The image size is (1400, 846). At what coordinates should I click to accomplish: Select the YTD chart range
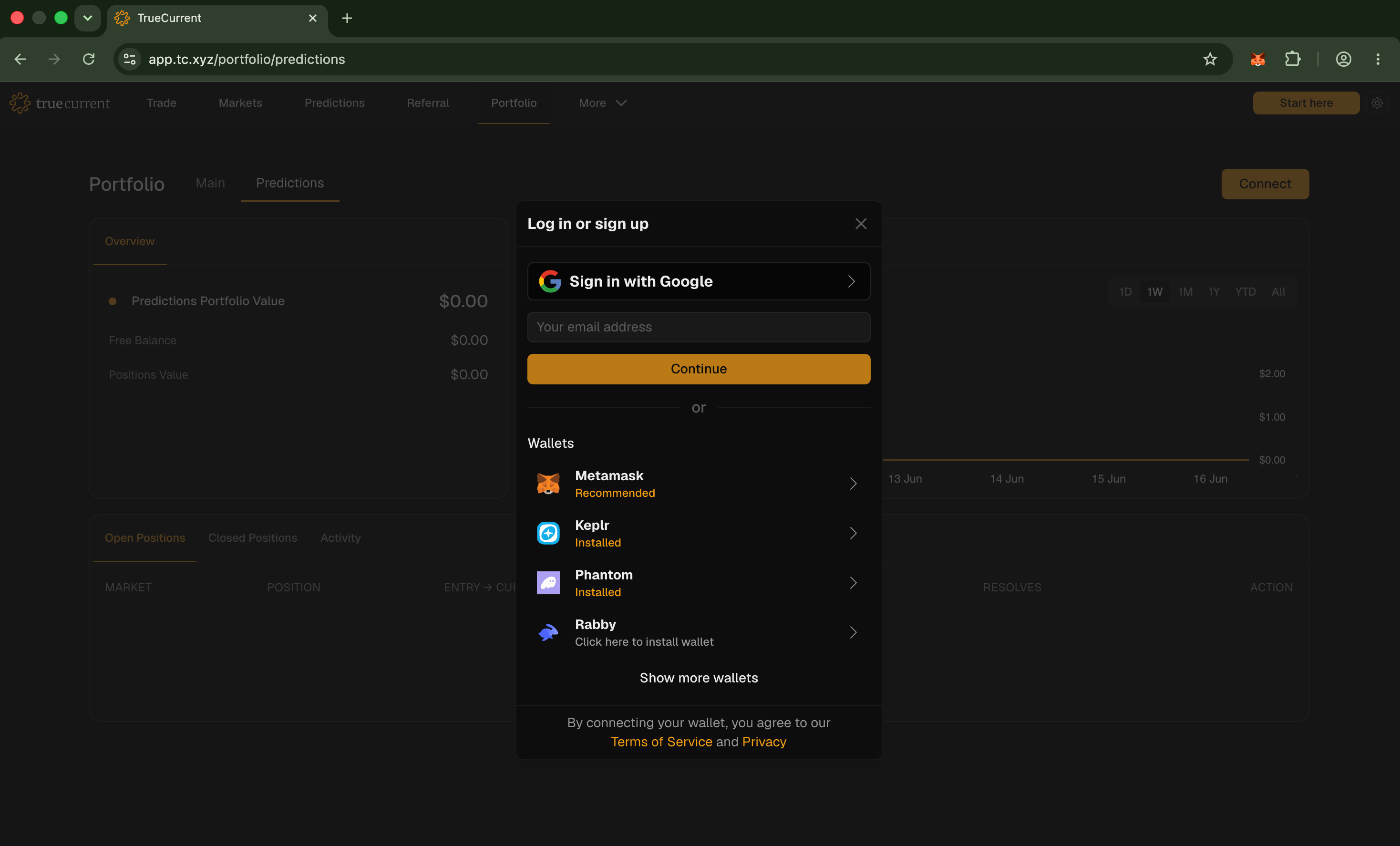1245,291
